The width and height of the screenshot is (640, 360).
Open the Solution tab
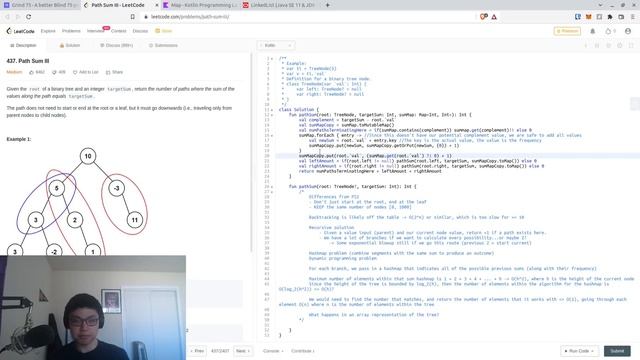click(x=70, y=45)
